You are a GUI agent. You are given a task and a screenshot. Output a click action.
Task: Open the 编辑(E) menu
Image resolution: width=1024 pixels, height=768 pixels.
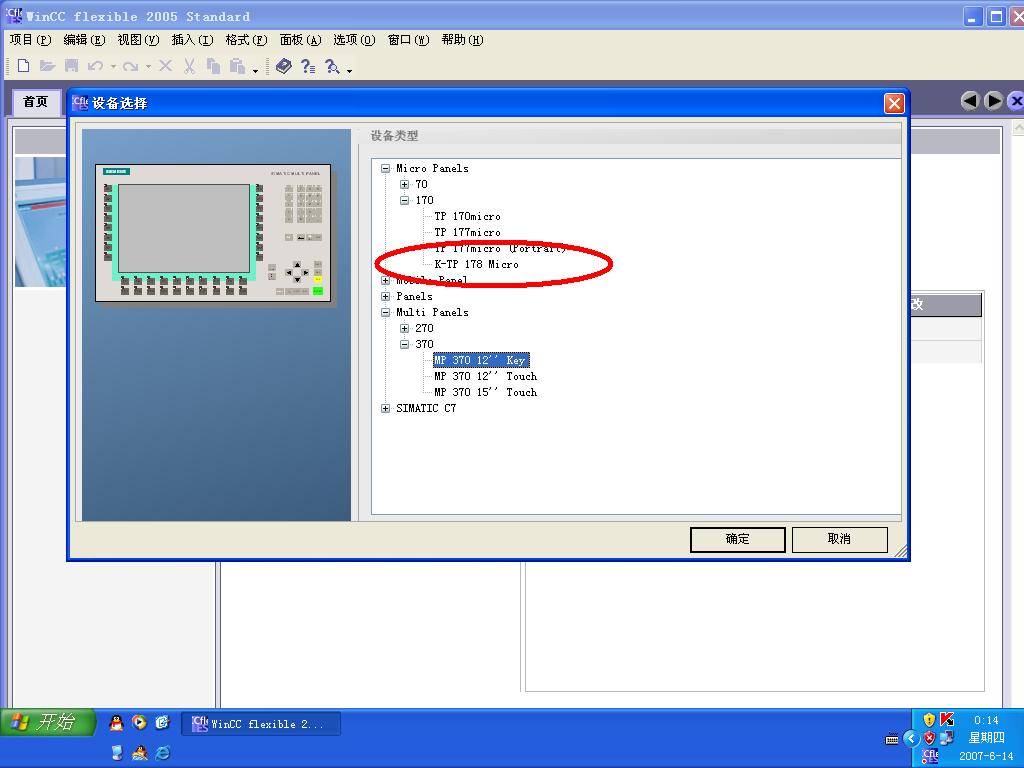coord(84,40)
